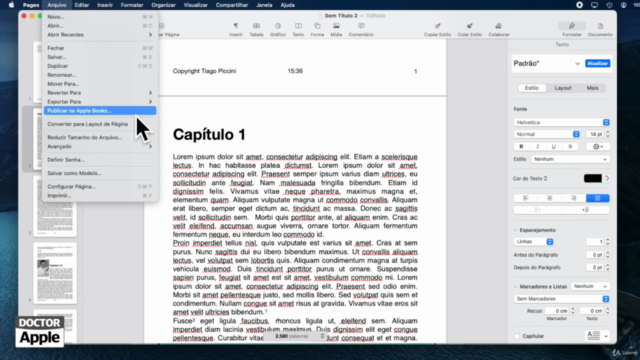640x360 pixels.
Task: Center align the text
Action: pyautogui.click(x=549, y=198)
